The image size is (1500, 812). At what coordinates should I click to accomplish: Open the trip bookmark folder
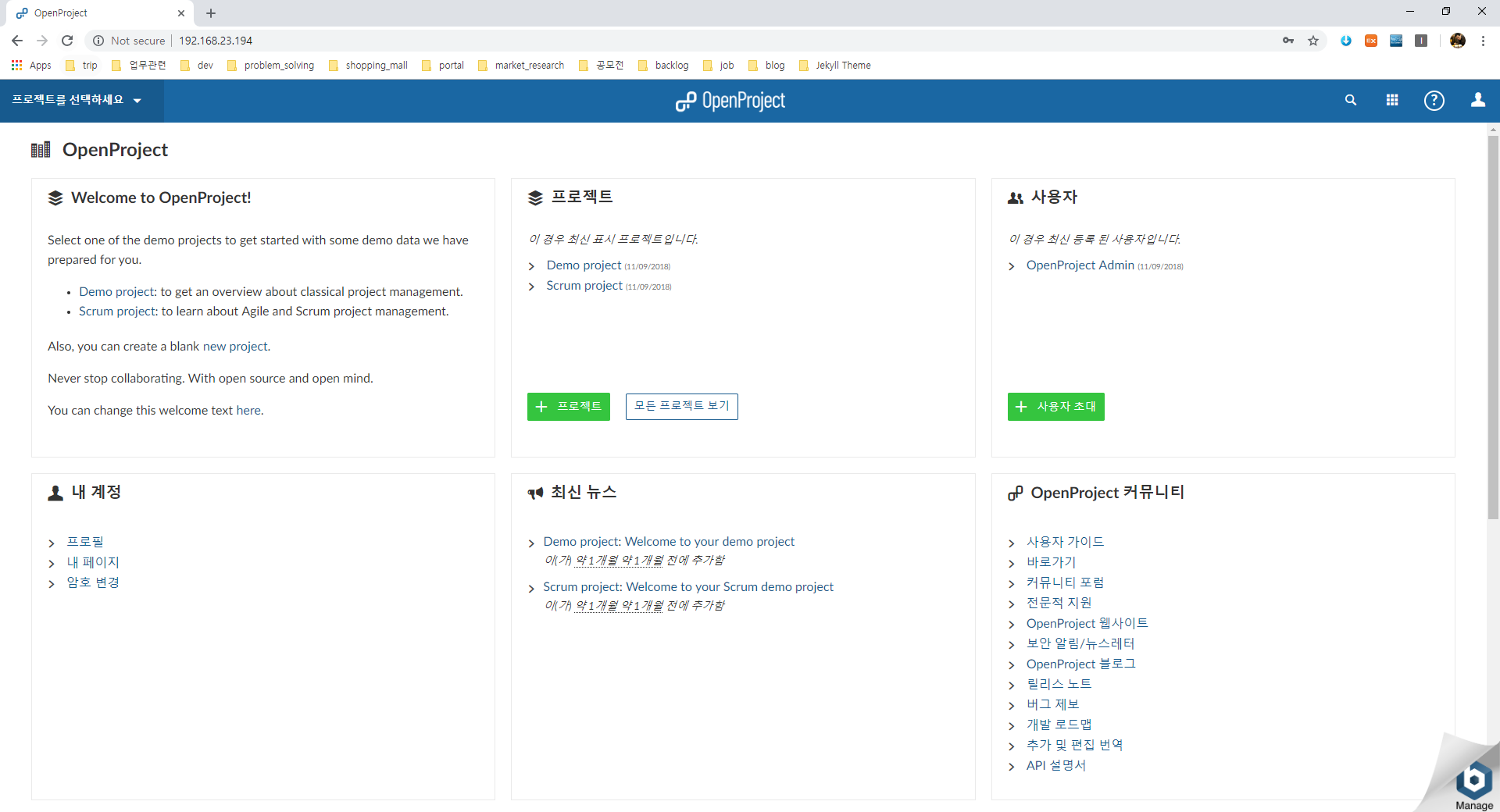(82, 66)
